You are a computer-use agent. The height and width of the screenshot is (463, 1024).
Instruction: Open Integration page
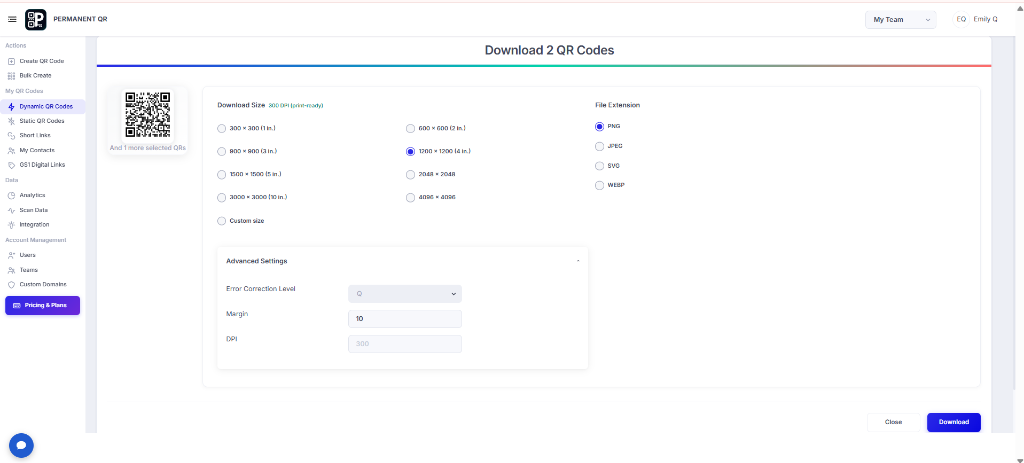34,225
